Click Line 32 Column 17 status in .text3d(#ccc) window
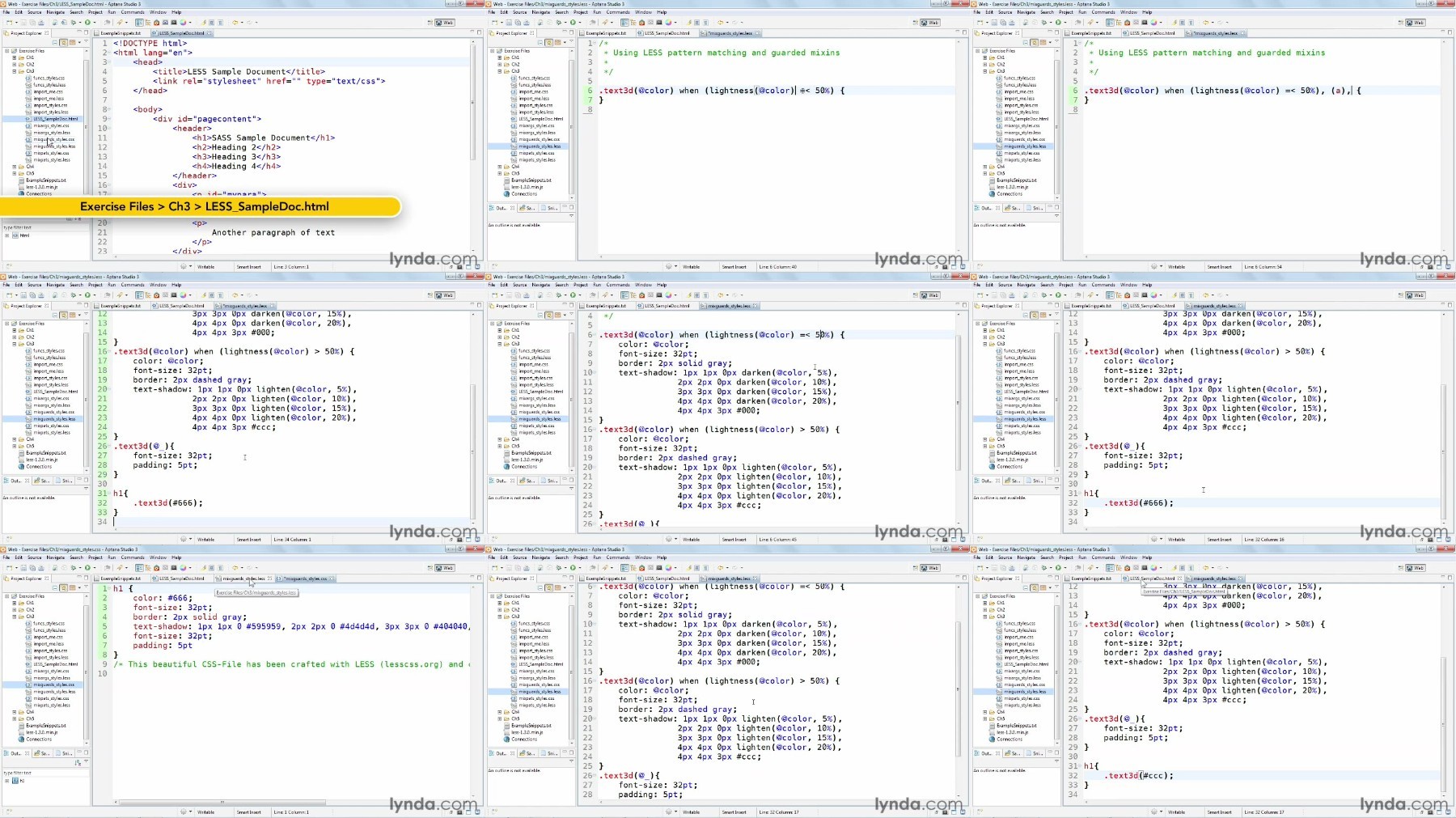This screenshot has width=1456, height=818. pos(1263,812)
